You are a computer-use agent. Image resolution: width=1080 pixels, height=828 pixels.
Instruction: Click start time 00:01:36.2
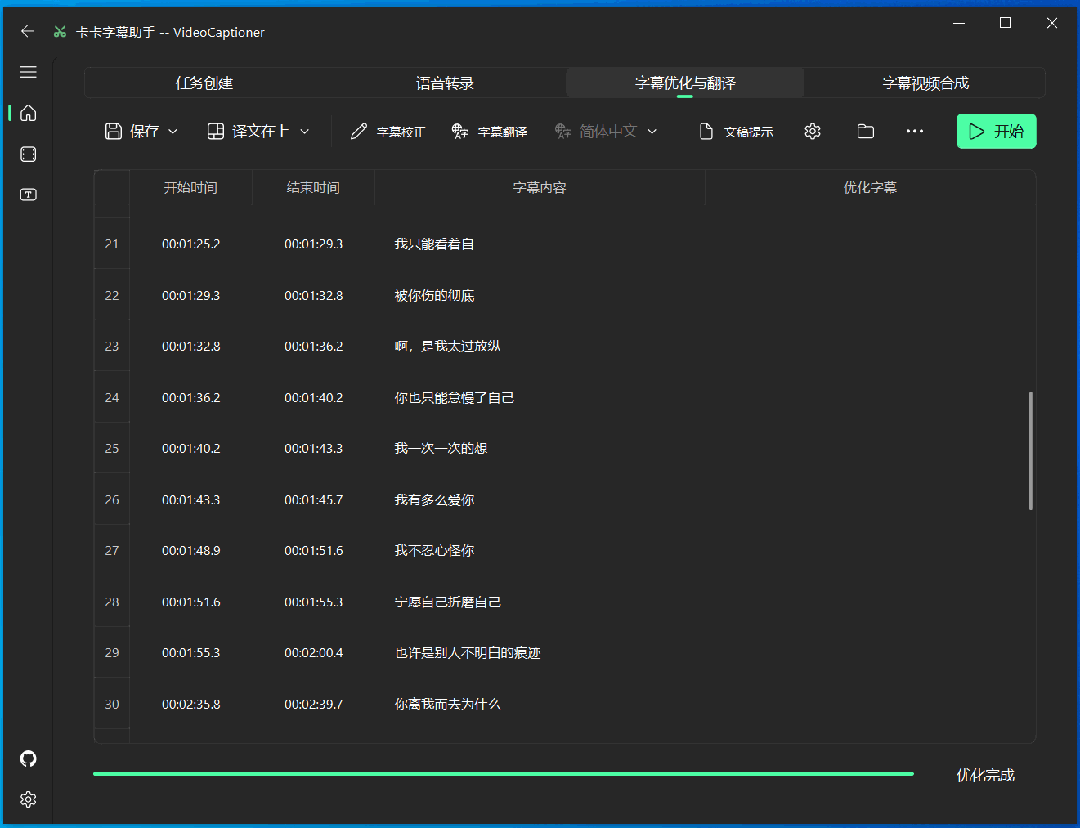point(191,397)
